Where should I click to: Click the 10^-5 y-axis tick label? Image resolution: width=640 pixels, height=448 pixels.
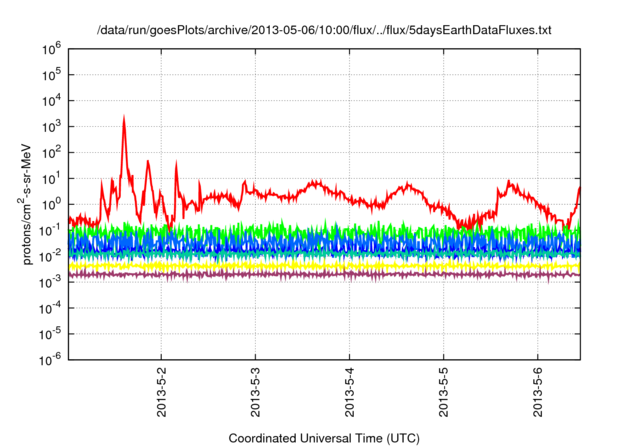point(51,334)
